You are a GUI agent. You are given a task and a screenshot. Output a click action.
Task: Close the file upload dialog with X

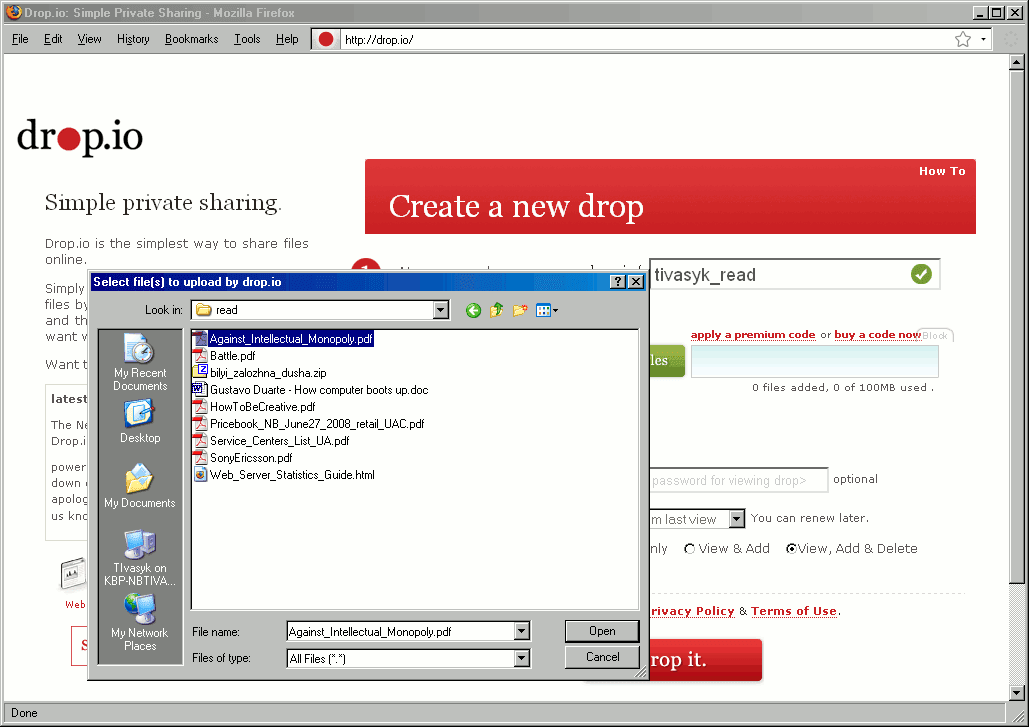click(x=635, y=281)
